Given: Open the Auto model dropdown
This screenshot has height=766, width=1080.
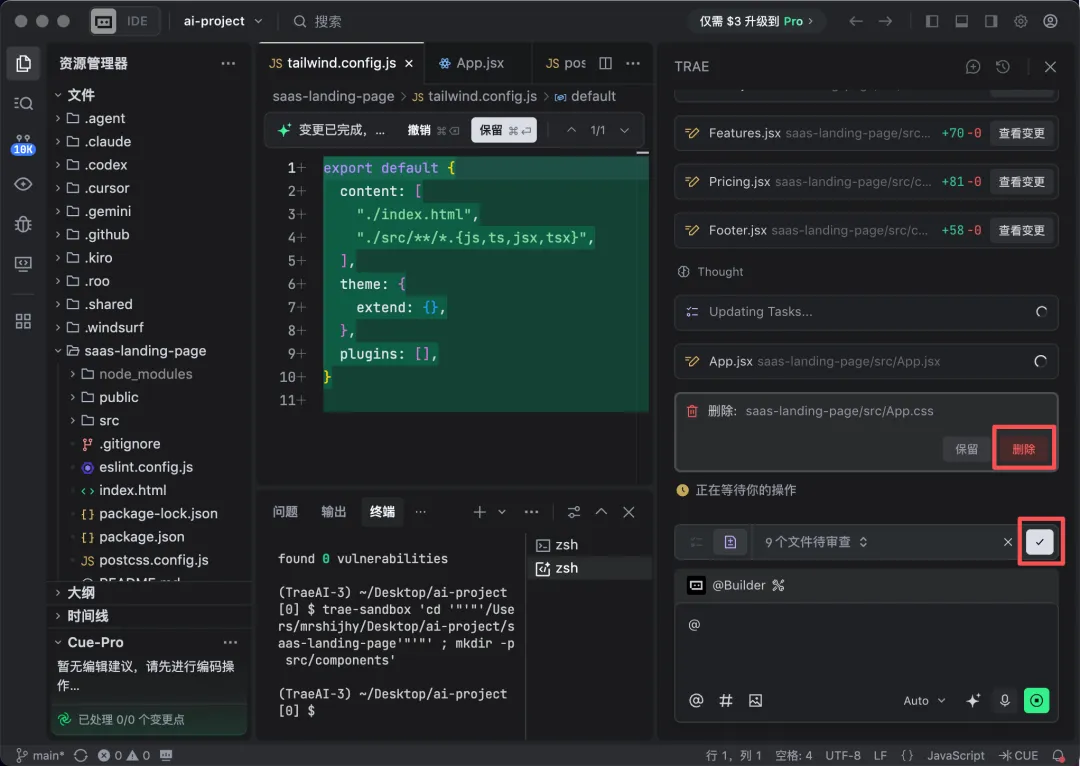Looking at the screenshot, I should 924,701.
